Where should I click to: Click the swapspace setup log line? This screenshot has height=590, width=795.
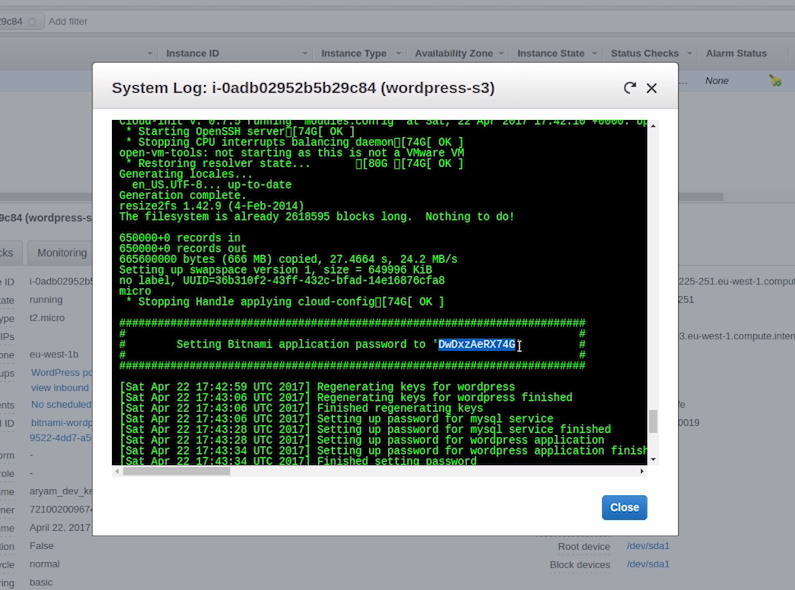(x=275, y=270)
